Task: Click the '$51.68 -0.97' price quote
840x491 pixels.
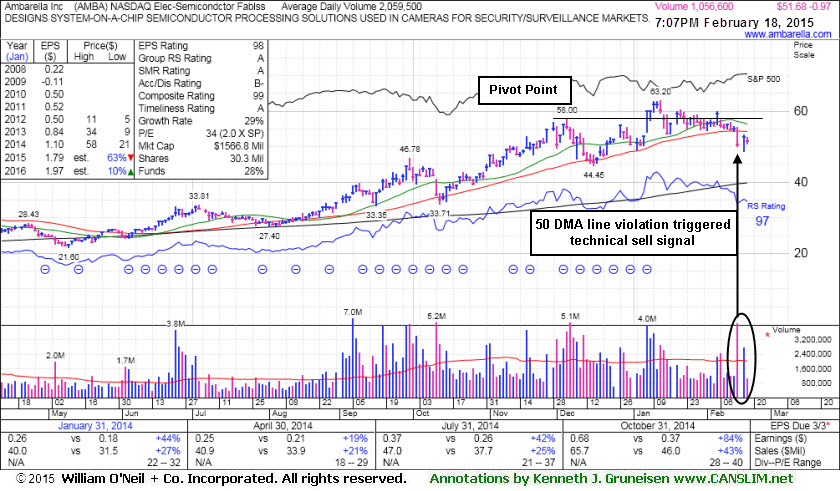Action: 804,7
